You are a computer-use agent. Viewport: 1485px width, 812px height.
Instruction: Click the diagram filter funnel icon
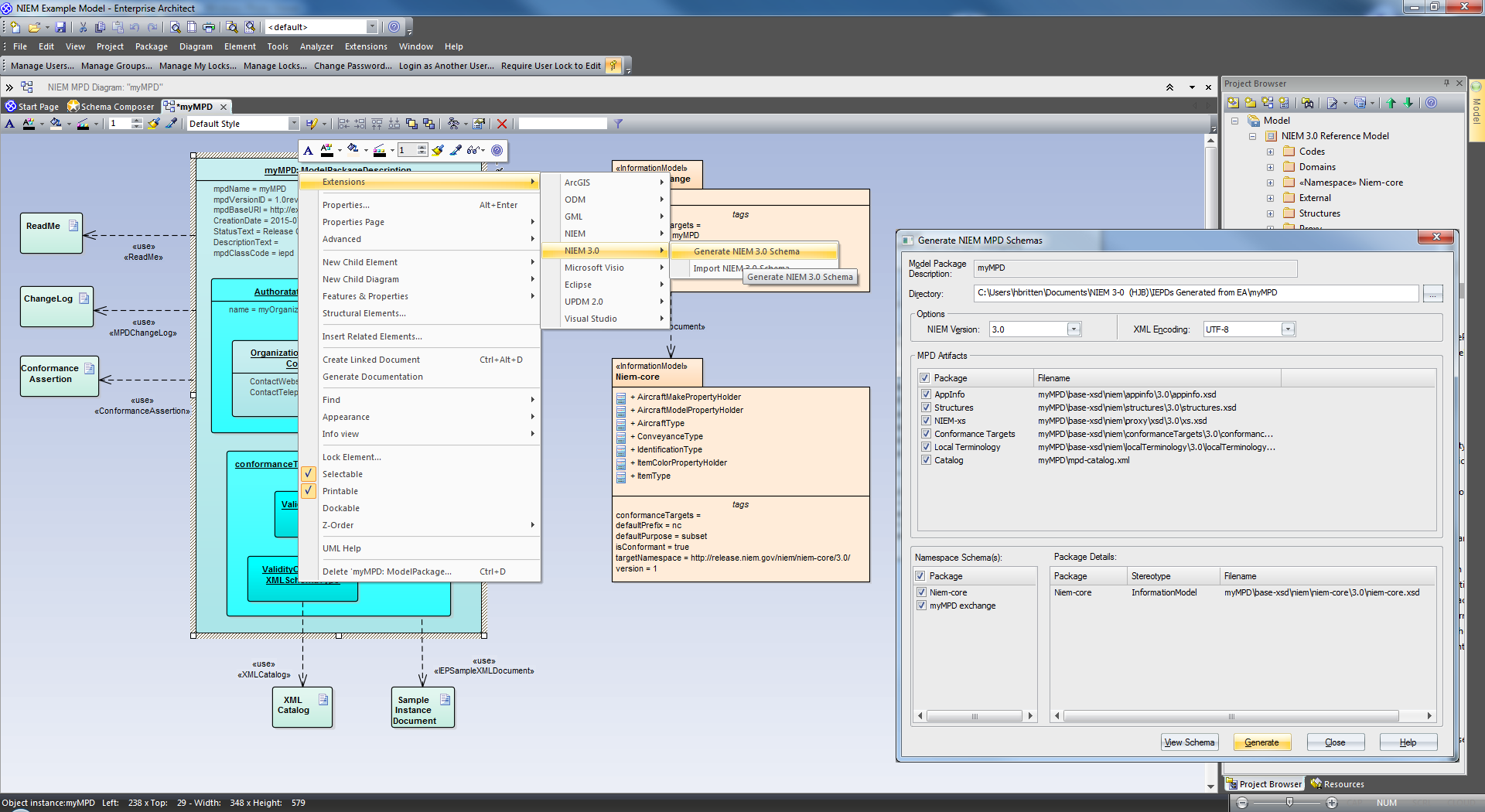pos(618,124)
